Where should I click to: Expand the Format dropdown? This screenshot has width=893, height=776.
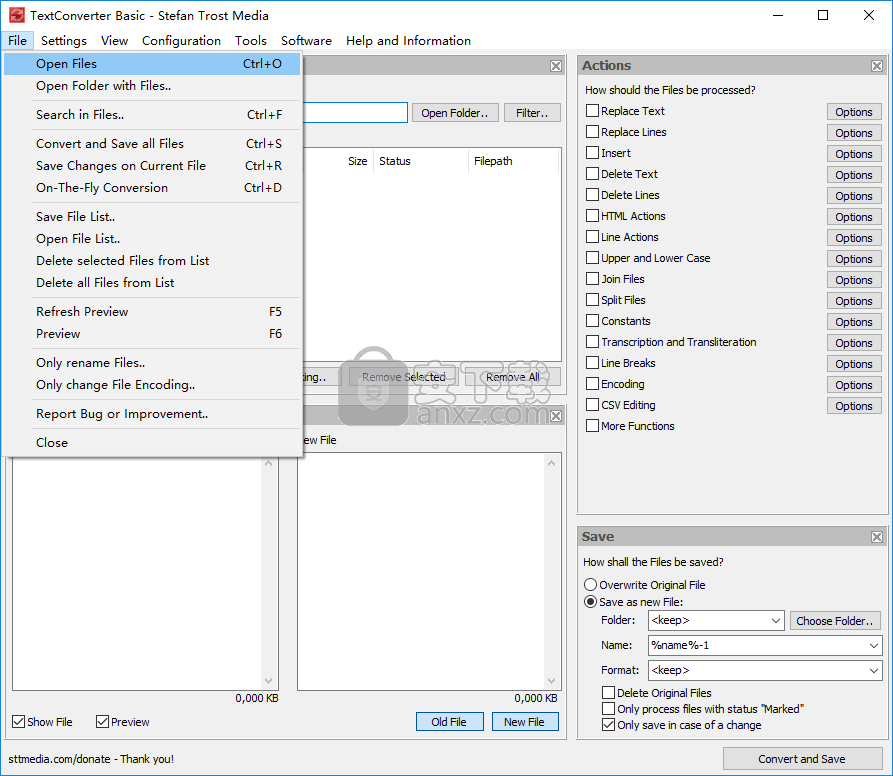(x=874, y=671)
